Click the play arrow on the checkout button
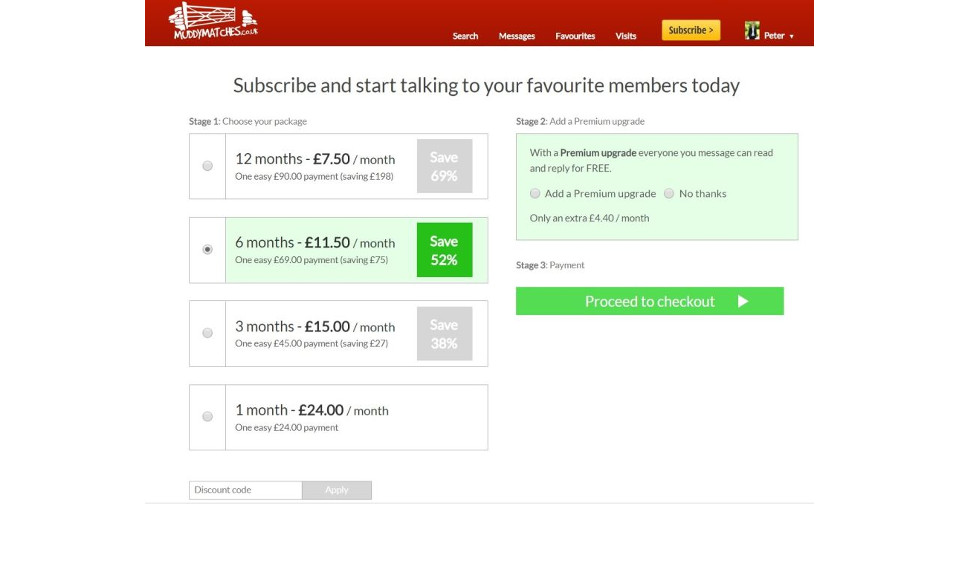 click(x=742, y=301)
